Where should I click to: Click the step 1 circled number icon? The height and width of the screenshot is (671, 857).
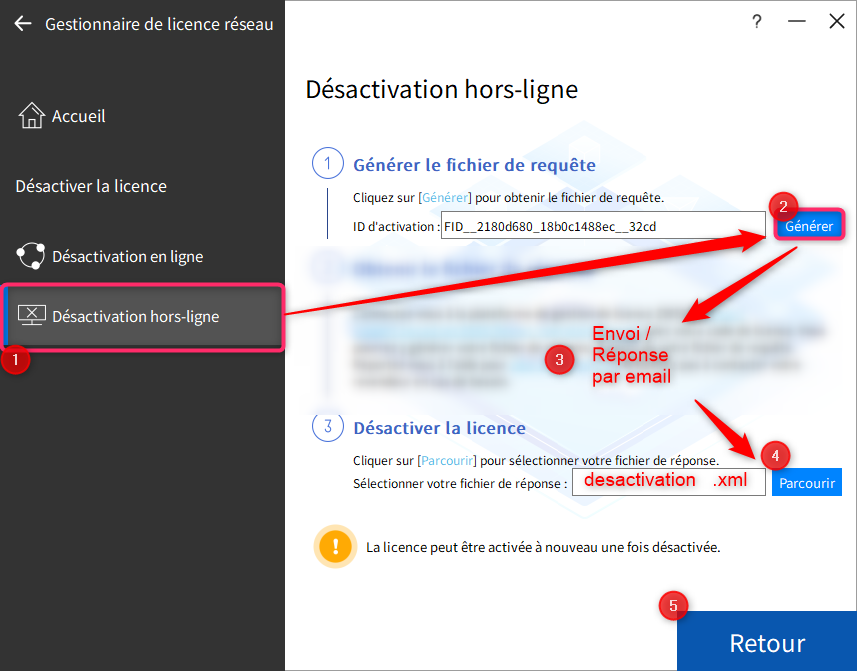(327, 163)
